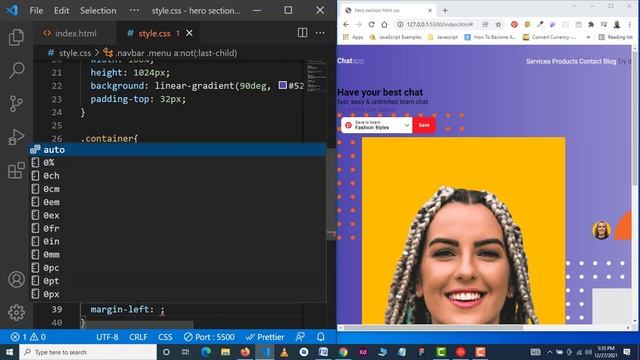Click the Products nav link on webpage
Screen dimensions: 640x360
565,61
